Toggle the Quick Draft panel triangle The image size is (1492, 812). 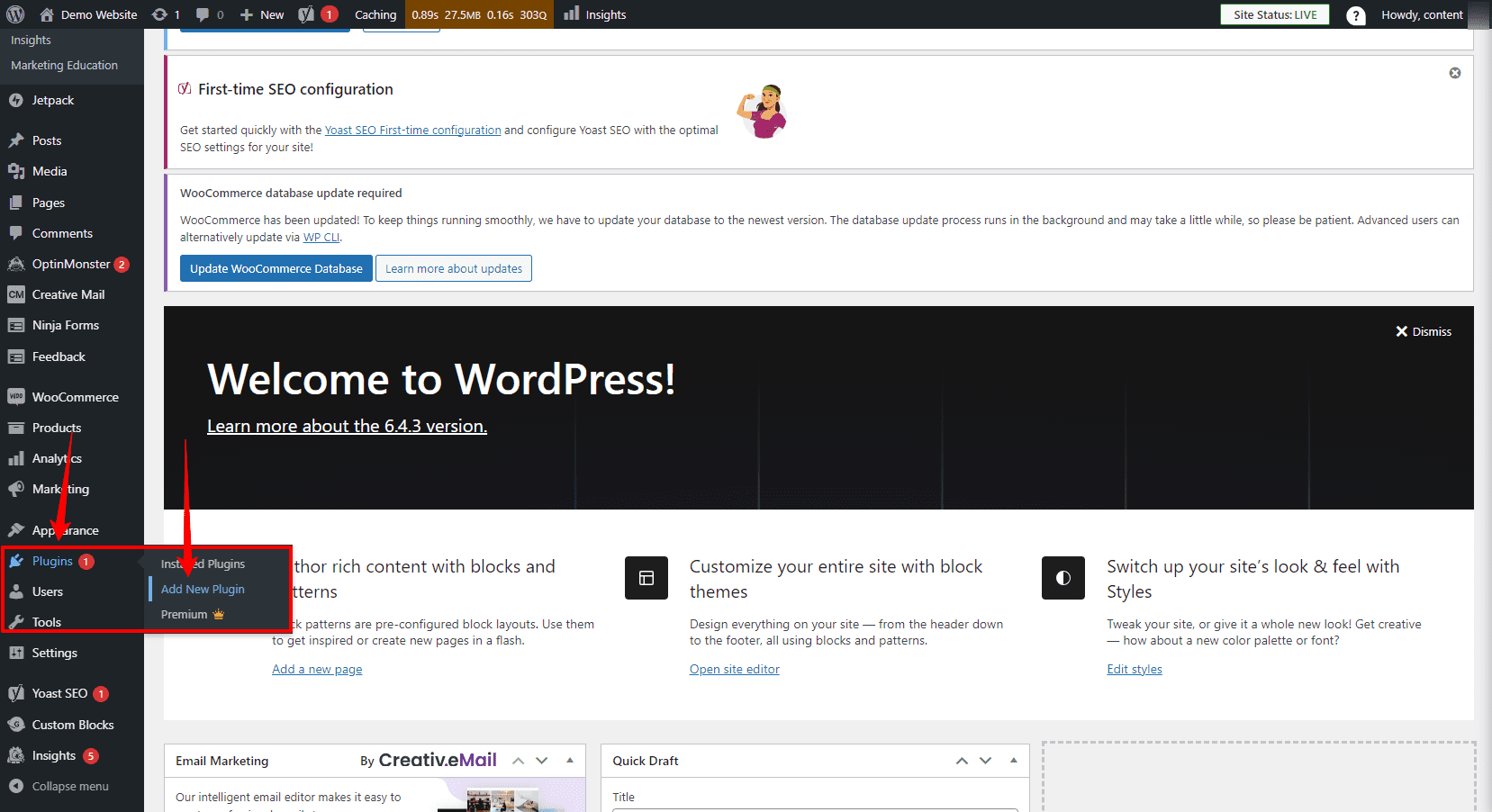click(x=1014, y=761)
